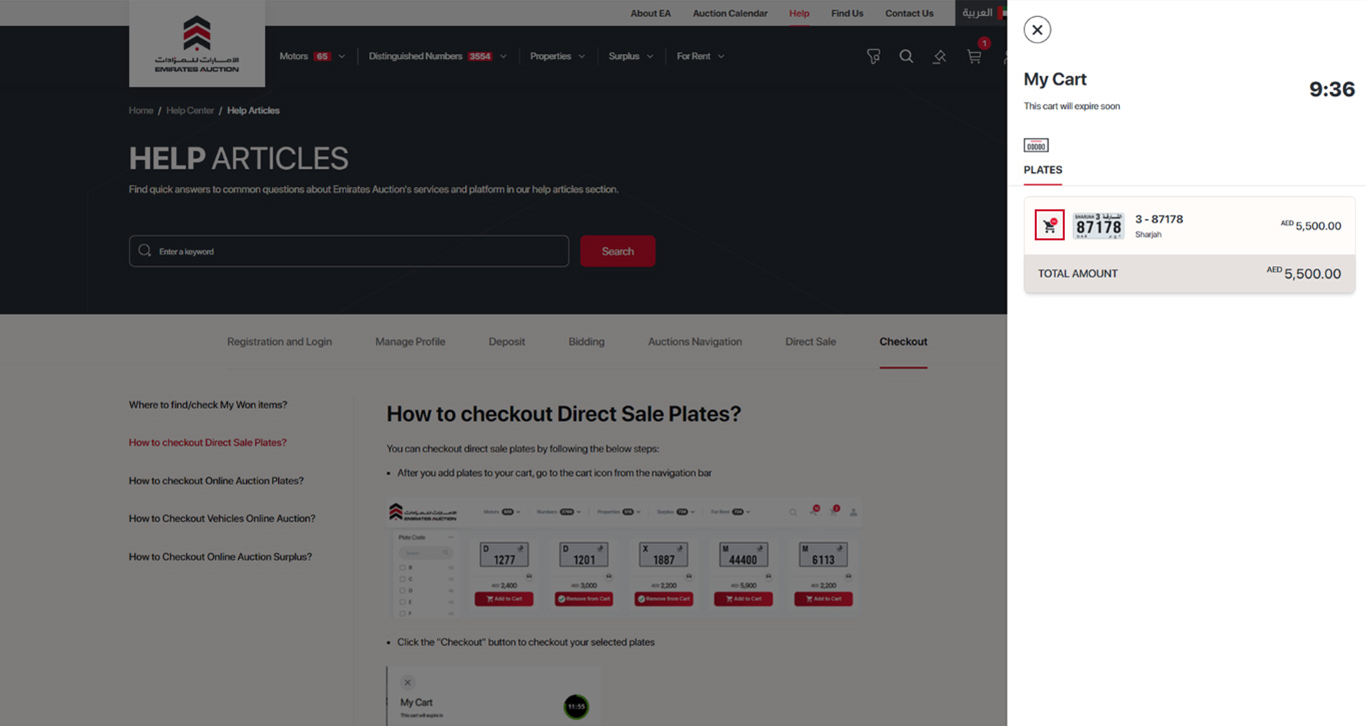
Task: Open 'How to checkout Online Auction Plates?' article
Action: point(216,481)
